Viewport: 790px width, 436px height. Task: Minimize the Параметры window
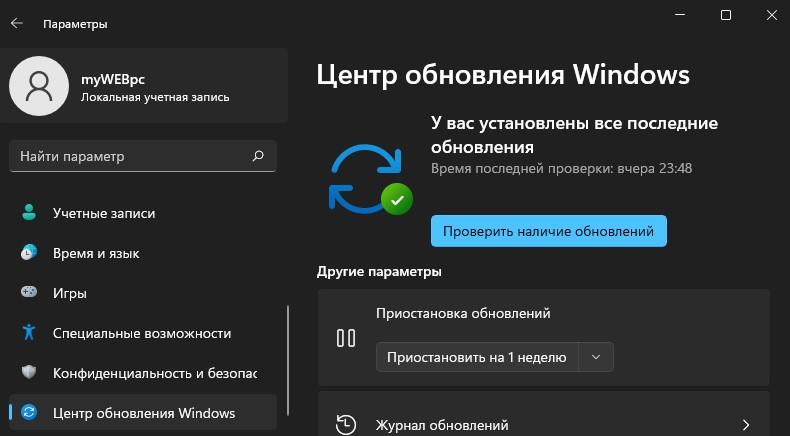[680, 15]
